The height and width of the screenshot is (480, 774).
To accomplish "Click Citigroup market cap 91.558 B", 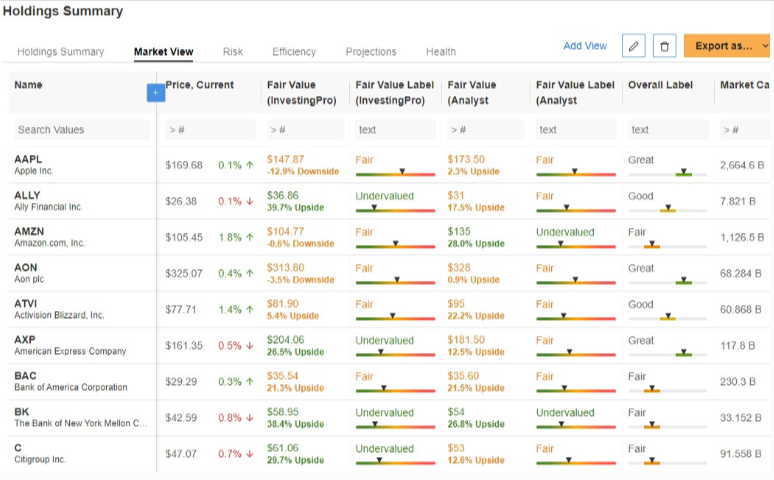I will (x=740, y=453).
